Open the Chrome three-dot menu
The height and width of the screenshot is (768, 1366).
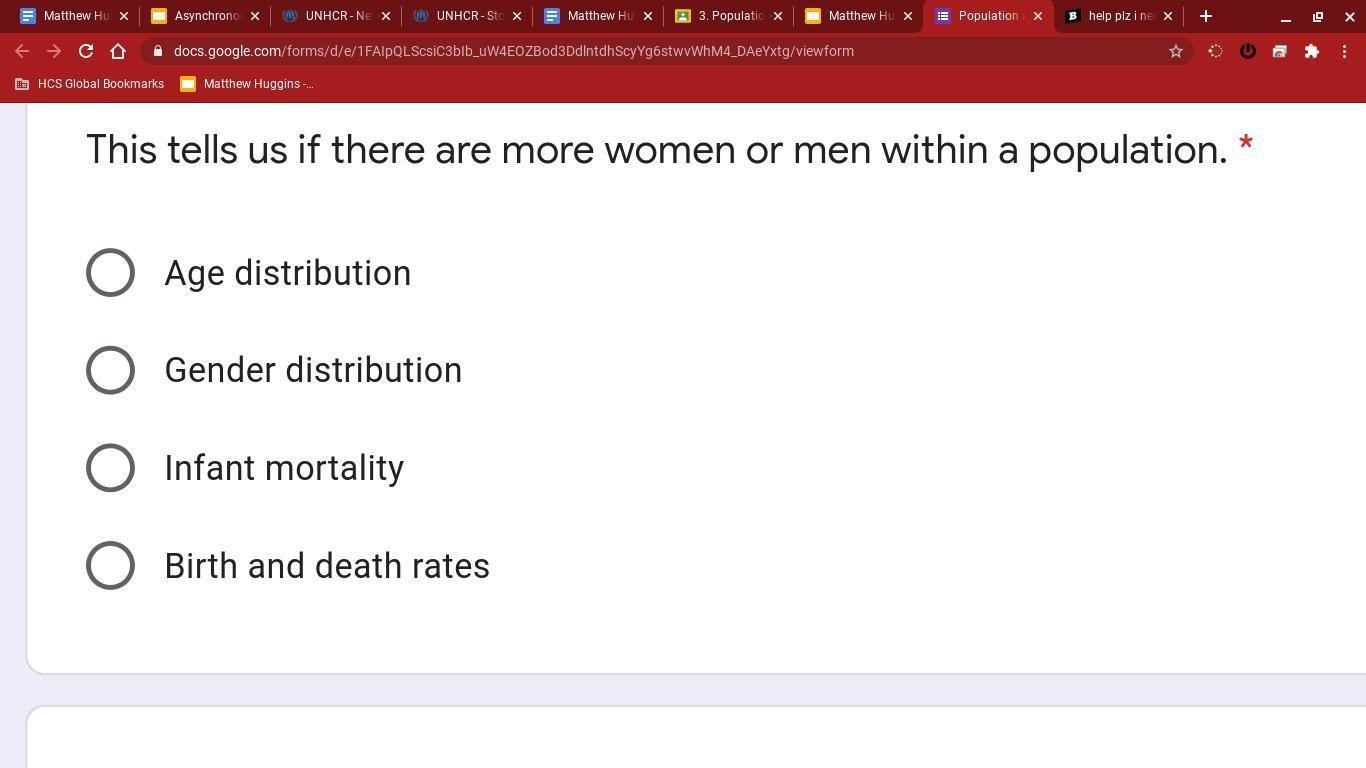[x=1344, y=51]
